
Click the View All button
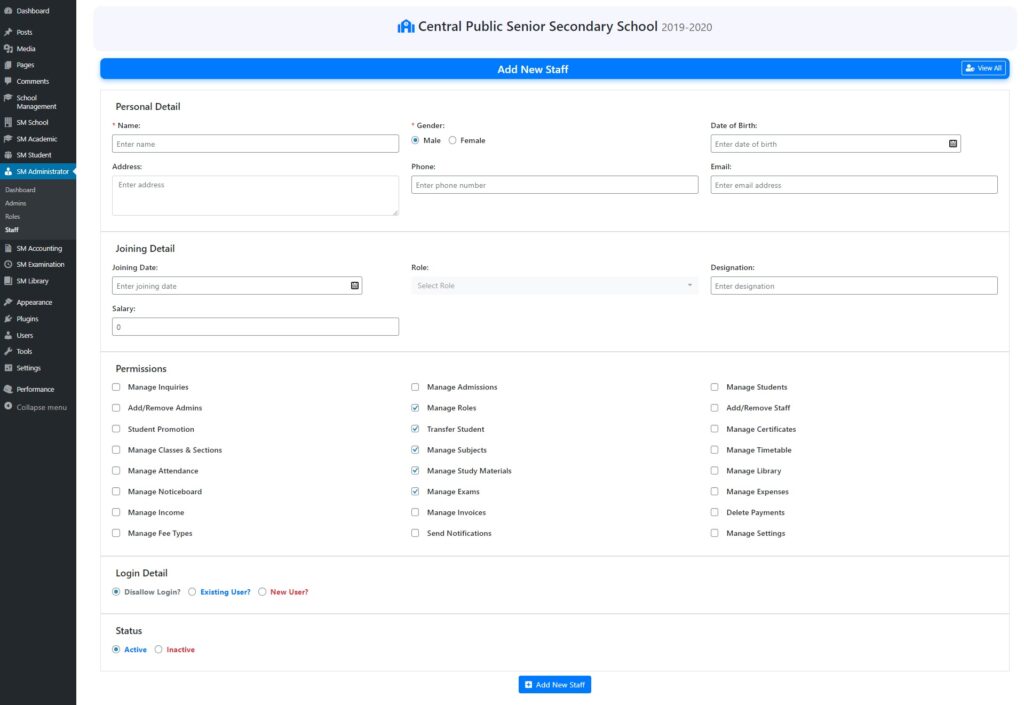click(x=983, y=68)
